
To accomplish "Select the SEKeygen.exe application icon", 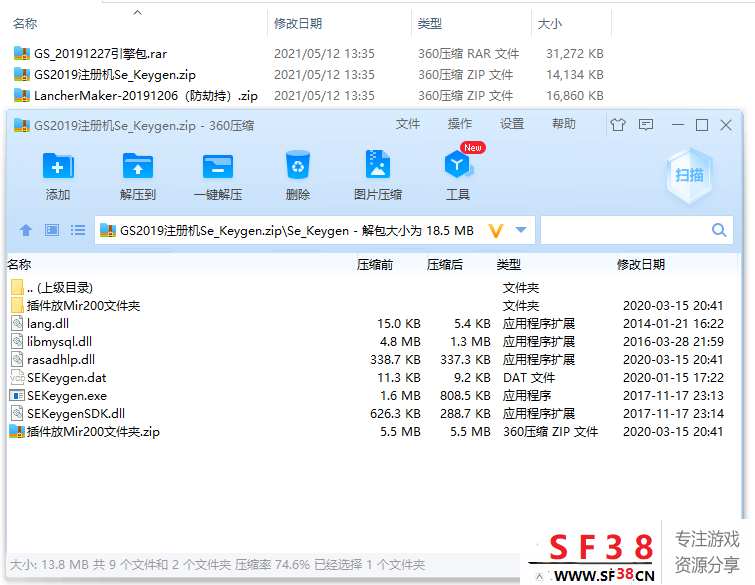I will 17,396.
